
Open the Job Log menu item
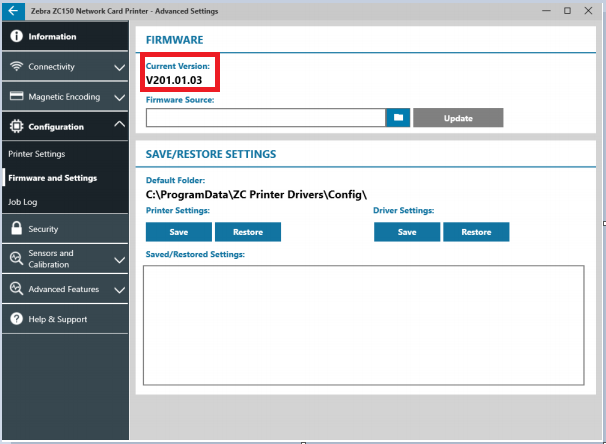(x=23, y=202)
